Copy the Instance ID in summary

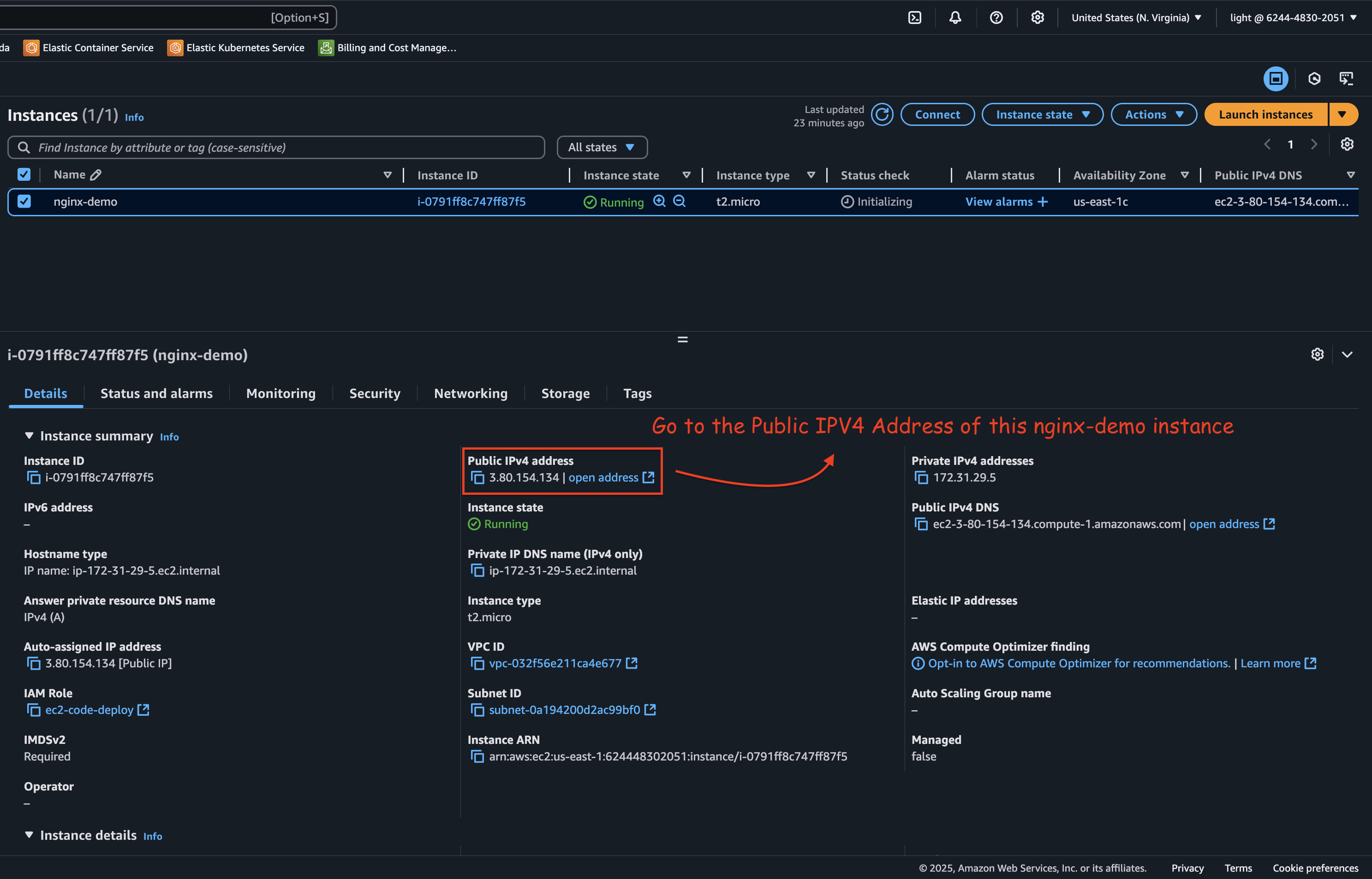coord(34,478)
